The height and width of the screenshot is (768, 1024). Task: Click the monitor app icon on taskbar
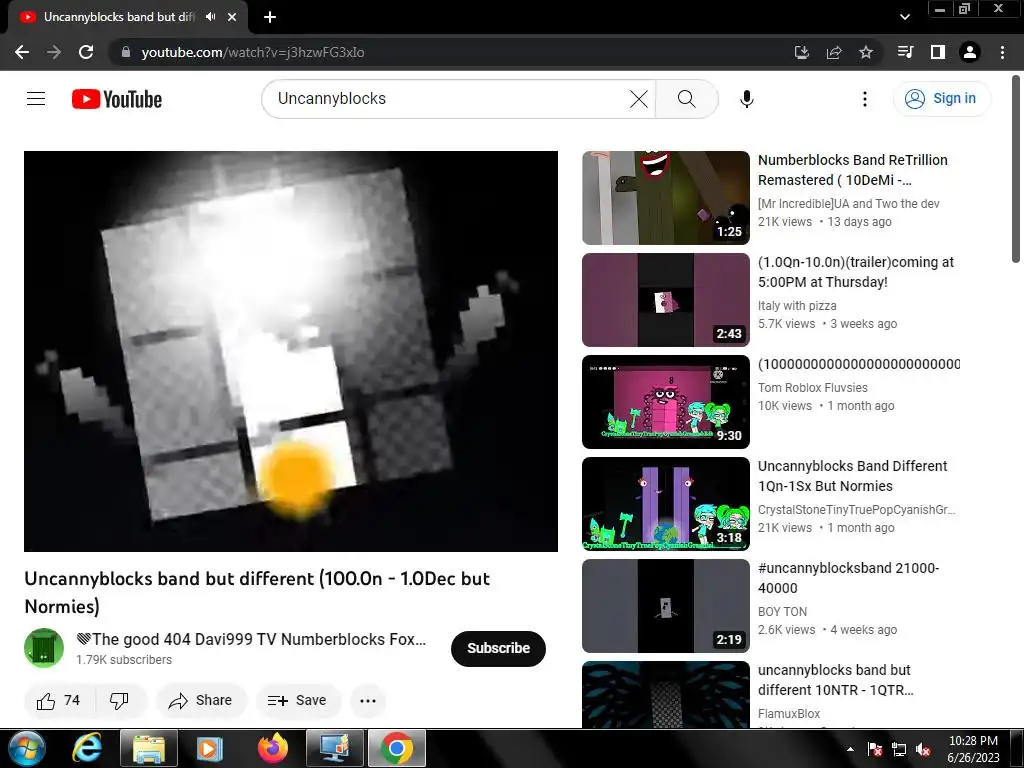(x=334, y=748)
